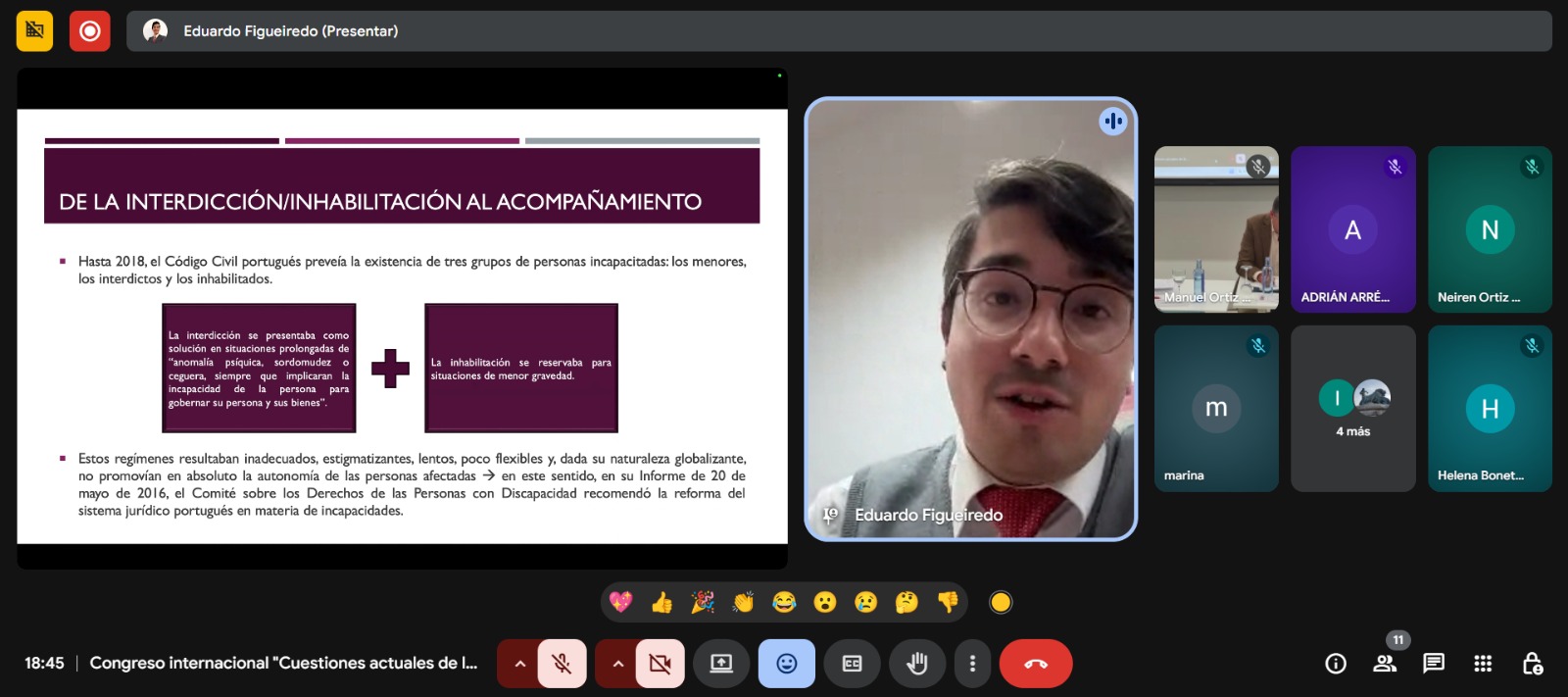Viewport: 1568px width, 697px height.
Task: Click the share screen present button
Action: pos(721,664)
